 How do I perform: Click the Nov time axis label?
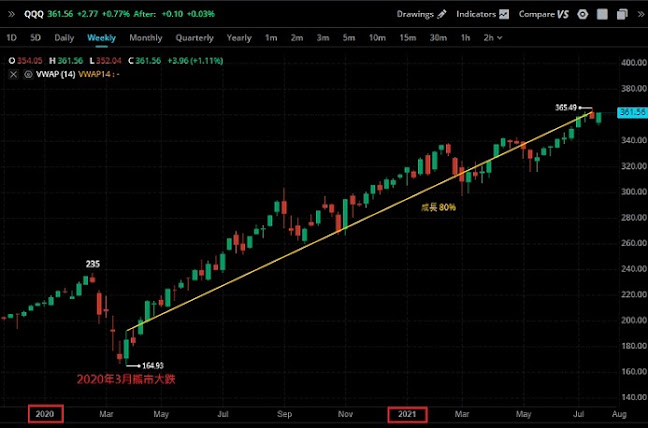[x=345, y=414]
